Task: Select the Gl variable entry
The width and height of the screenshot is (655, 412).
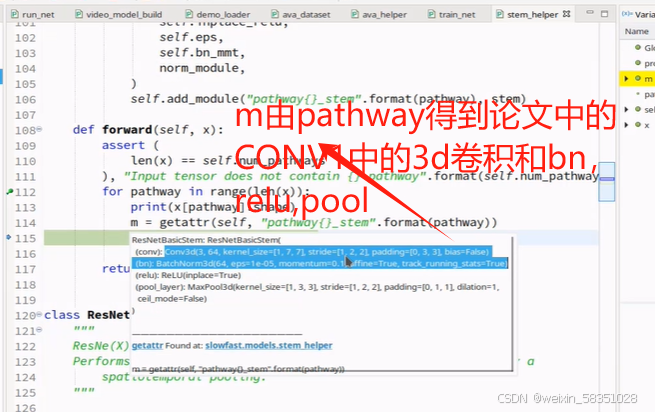Action: coord(645,48)
